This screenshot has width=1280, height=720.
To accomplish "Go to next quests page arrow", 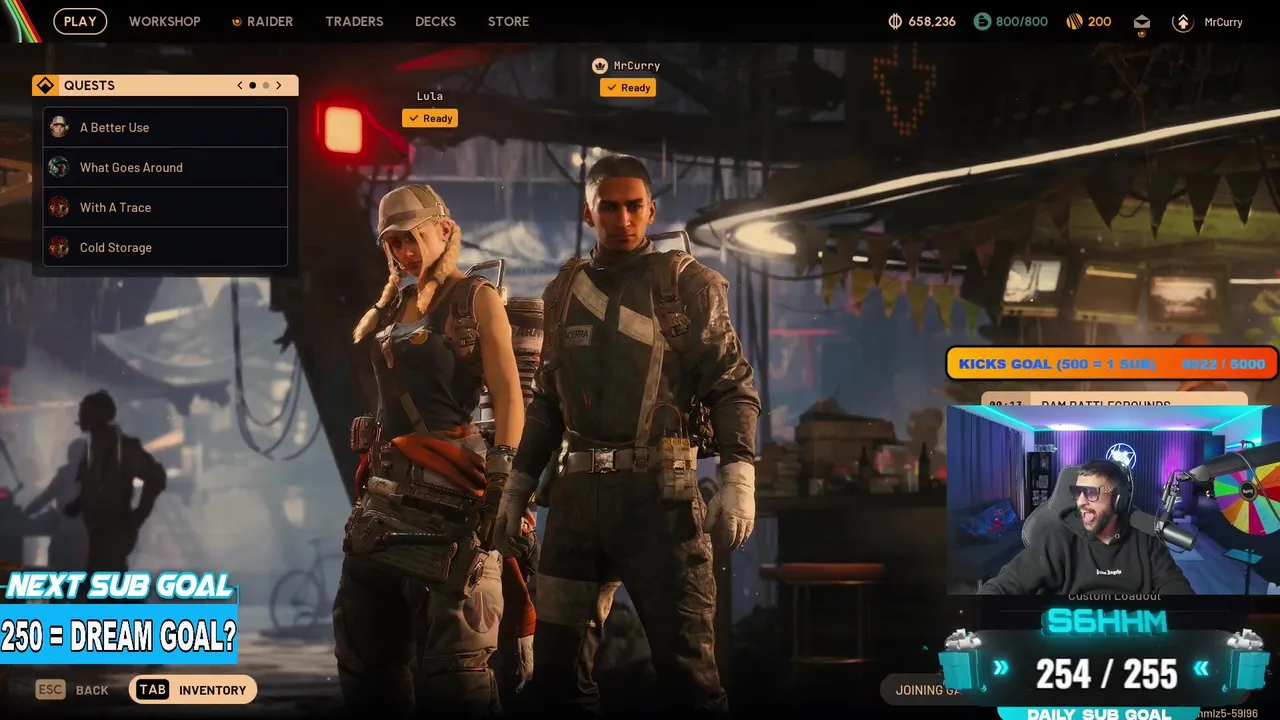I will click(x=279, y=85).
